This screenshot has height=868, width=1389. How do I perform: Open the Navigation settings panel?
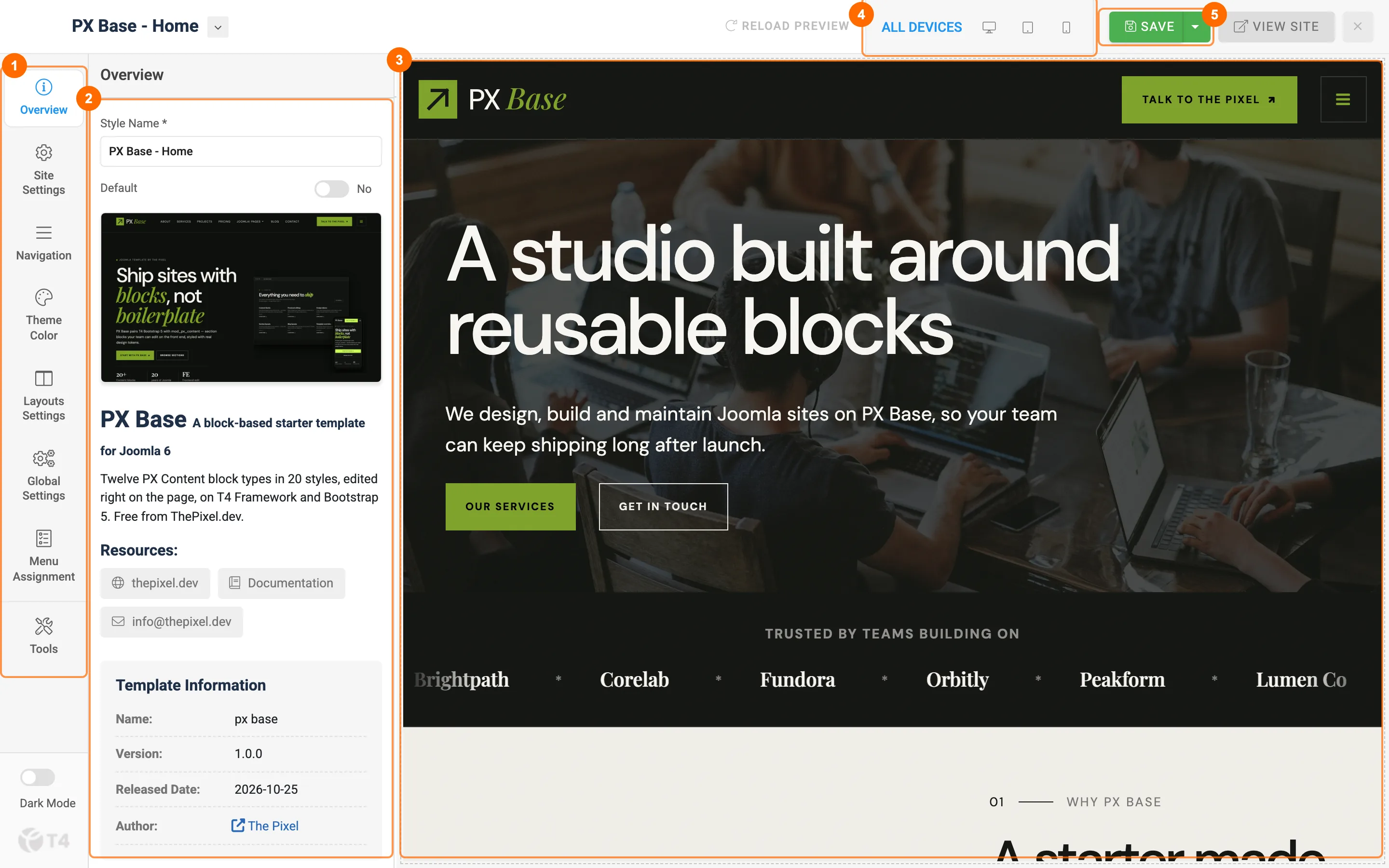coord(43,244)
